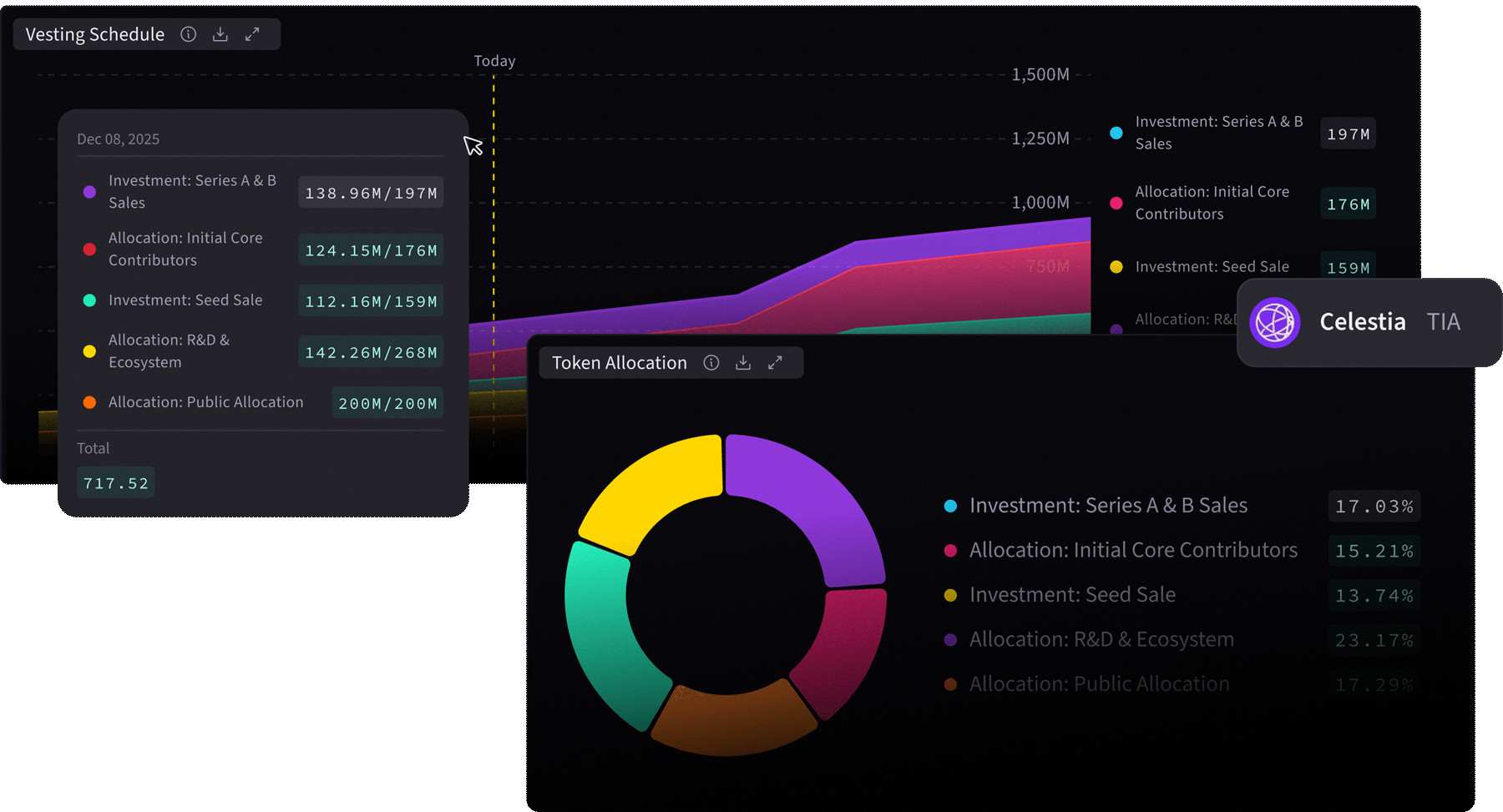The height and width of the screenshot is (812, 1503).
Task: Expand the partially hidden Allocation: R&D legend entry
Action: pyautogui.click(x=1186, y=320)
